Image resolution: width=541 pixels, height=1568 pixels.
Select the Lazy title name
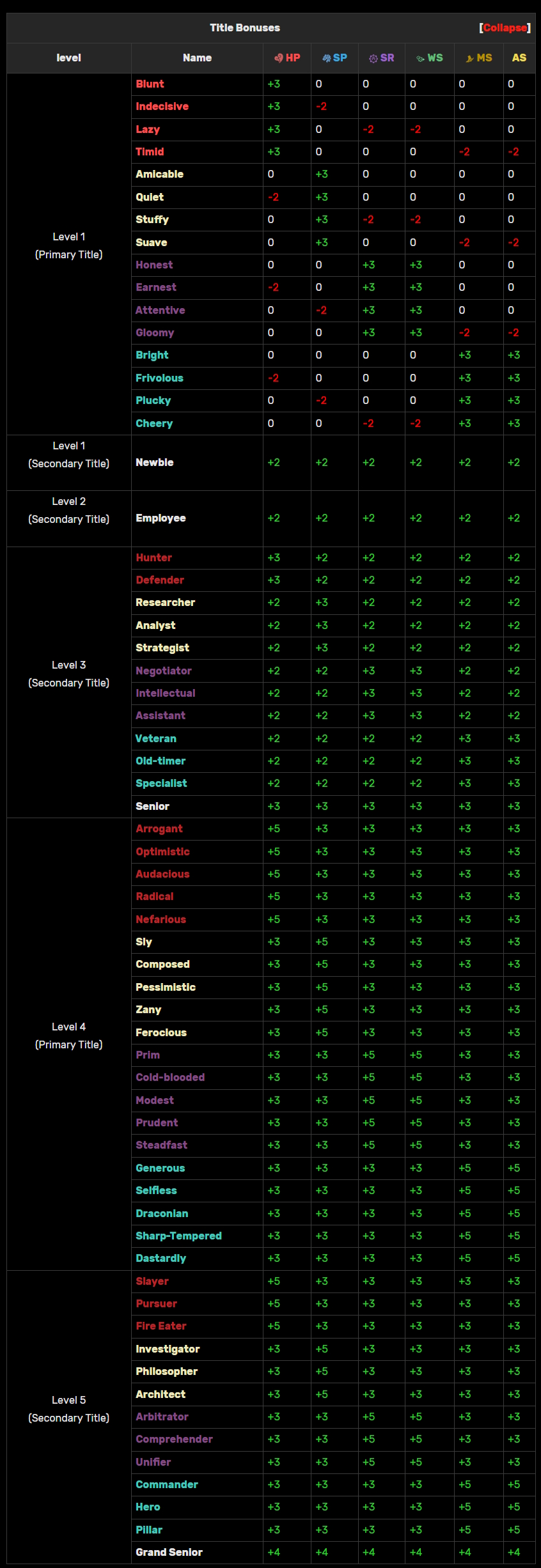pyautogui.click(x=148, y=129)
